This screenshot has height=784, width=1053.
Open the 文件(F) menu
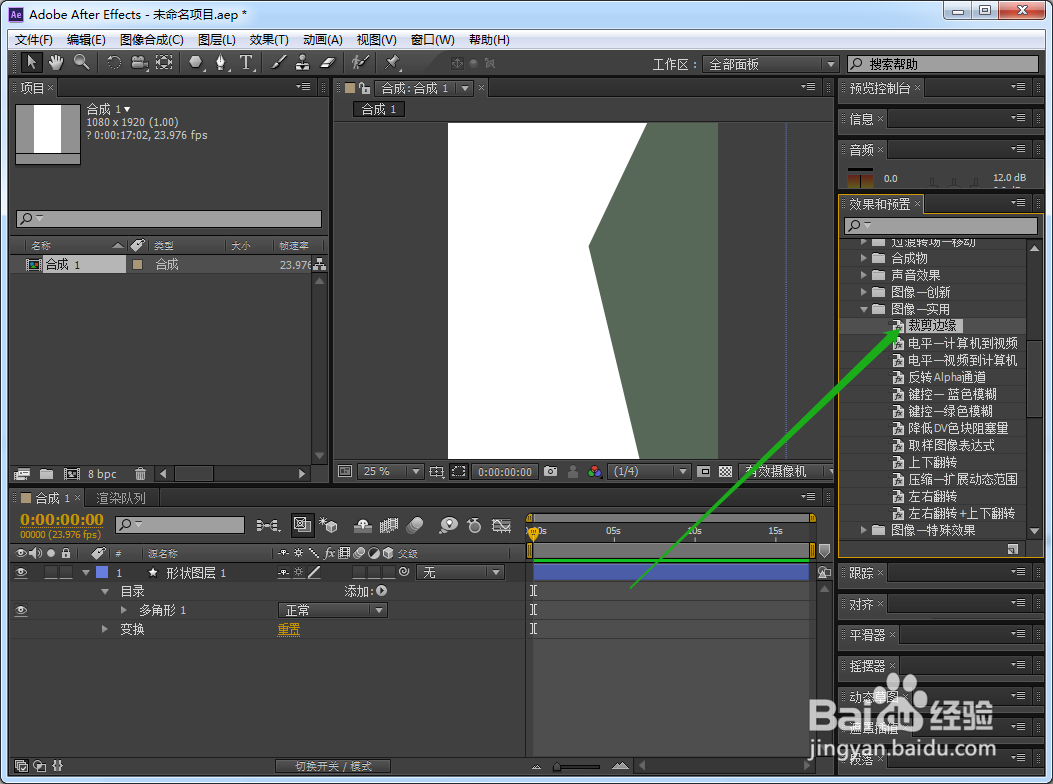point(34,40)
